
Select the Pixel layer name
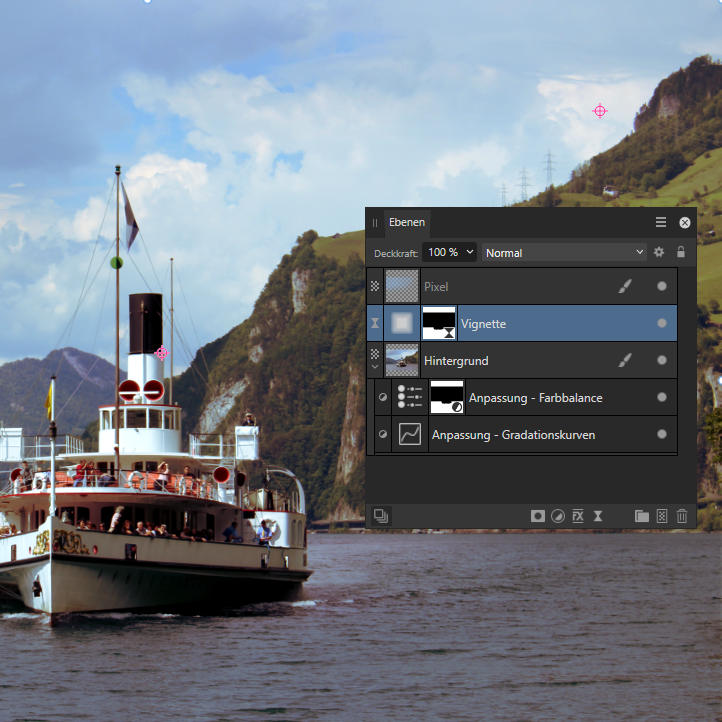point(436,287)
